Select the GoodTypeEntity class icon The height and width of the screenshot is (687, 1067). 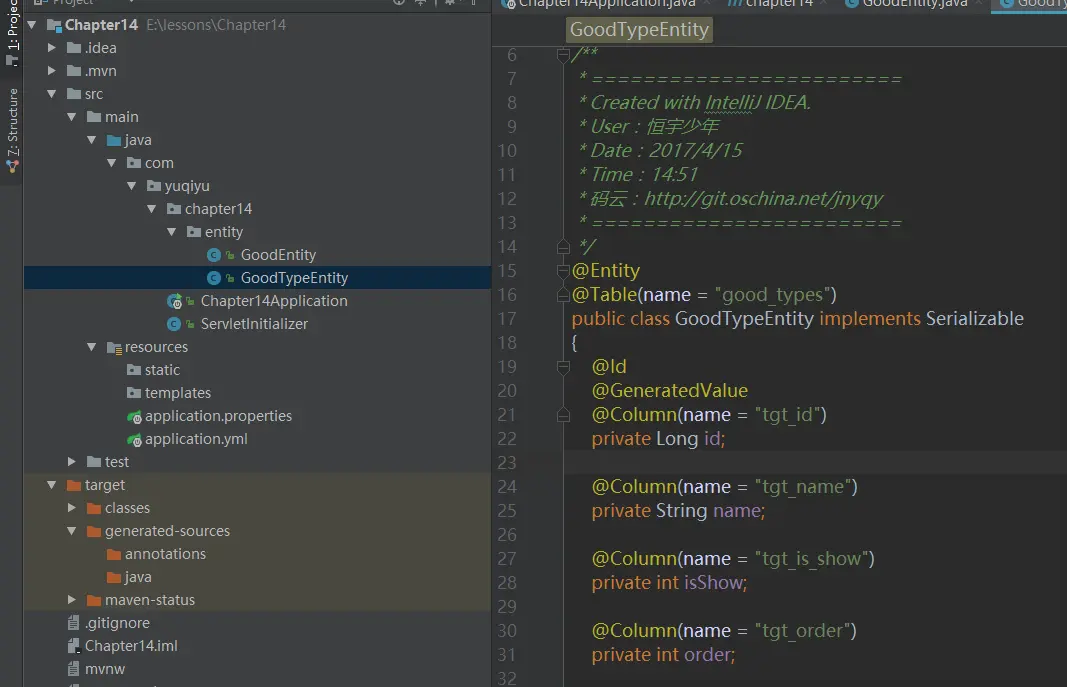tap(214, 278)
